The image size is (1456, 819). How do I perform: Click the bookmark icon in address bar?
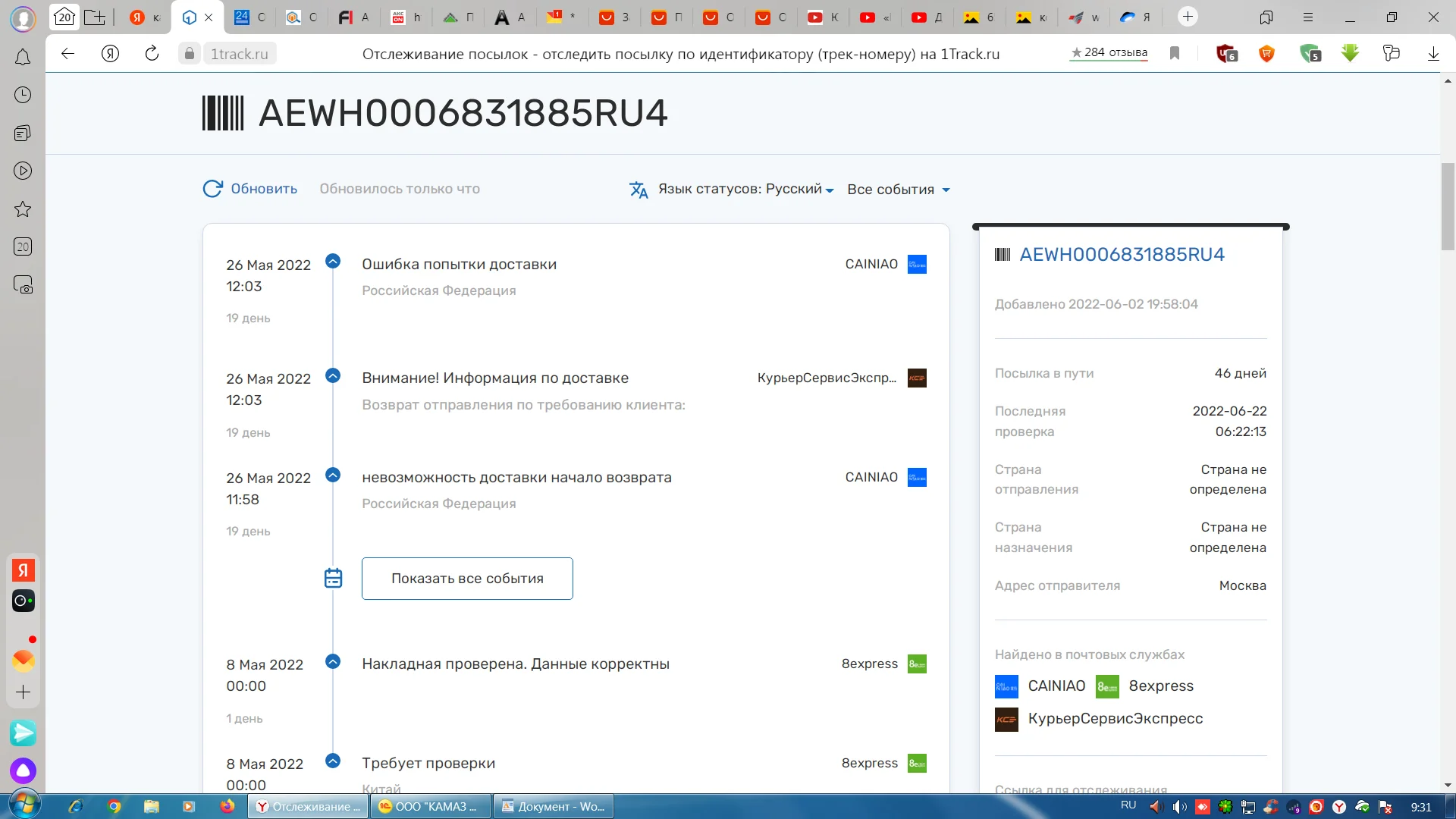[1175, 53]
